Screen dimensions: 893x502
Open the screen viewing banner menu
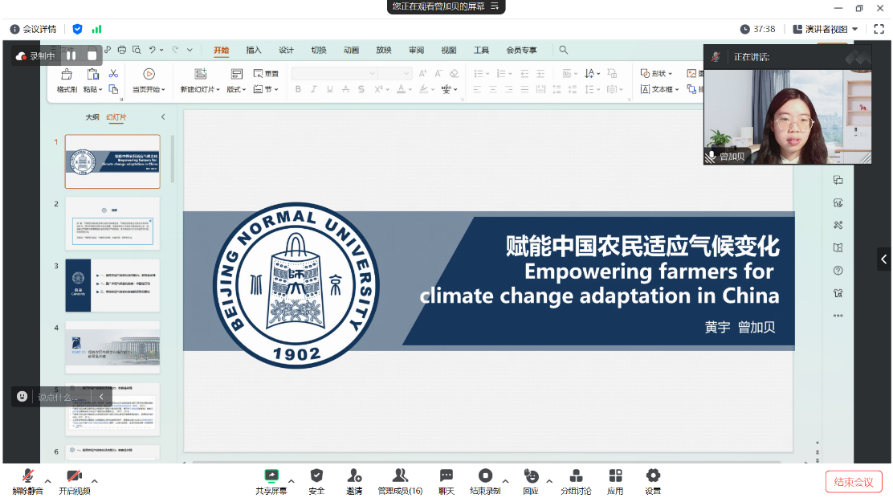pyautogui.click(x=494, y=6)
